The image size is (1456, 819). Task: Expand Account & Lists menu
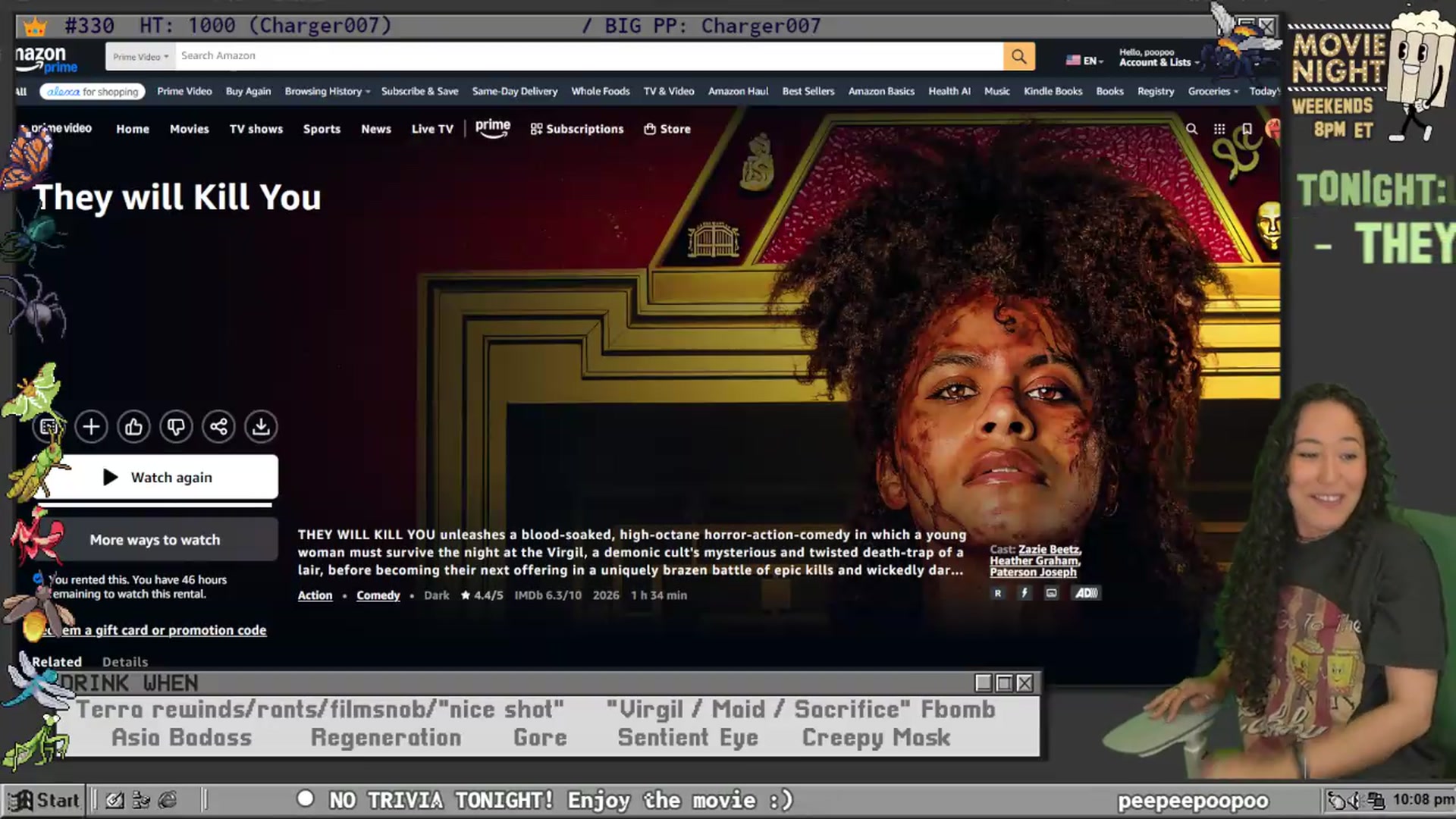[x=1159, y=58]
